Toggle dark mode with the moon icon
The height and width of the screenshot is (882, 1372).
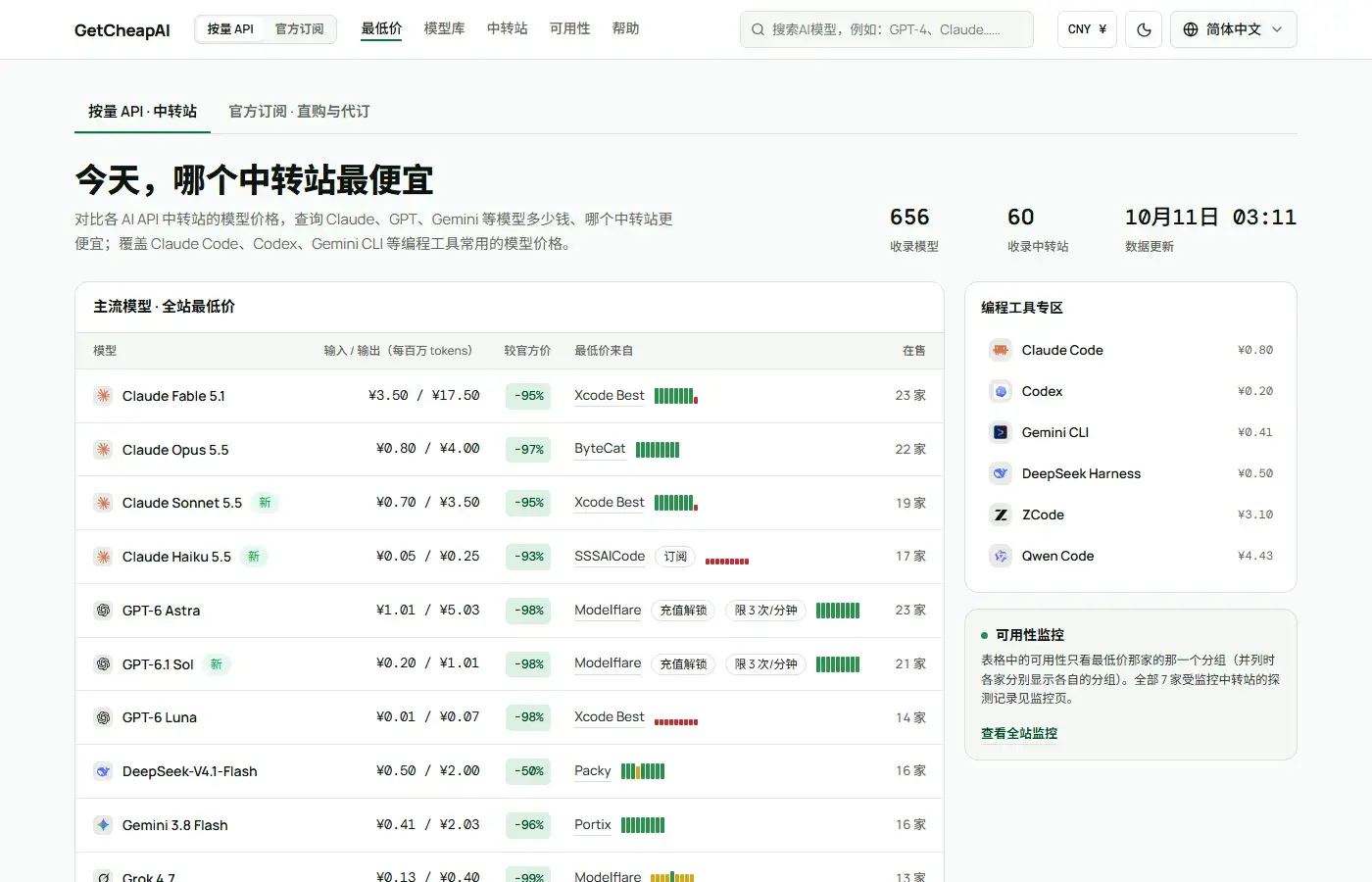click(1144, 29)
